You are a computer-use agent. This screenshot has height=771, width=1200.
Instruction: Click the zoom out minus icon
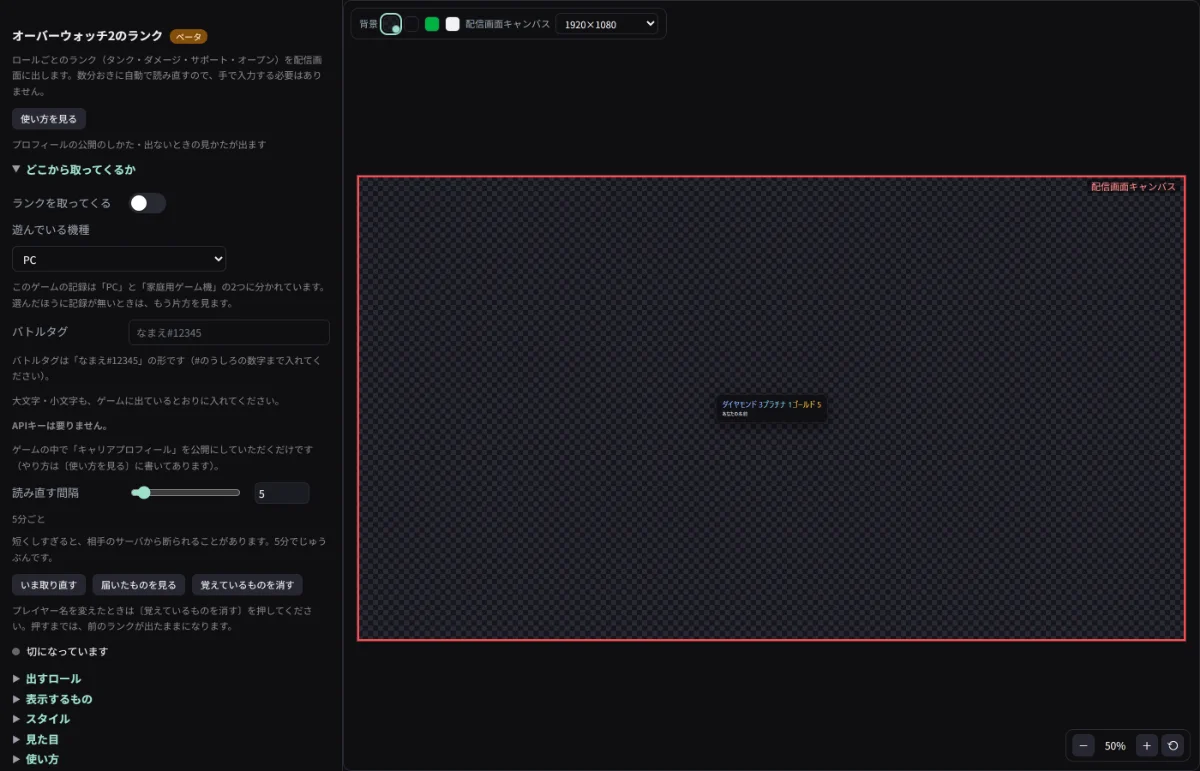pos(1084,745)
